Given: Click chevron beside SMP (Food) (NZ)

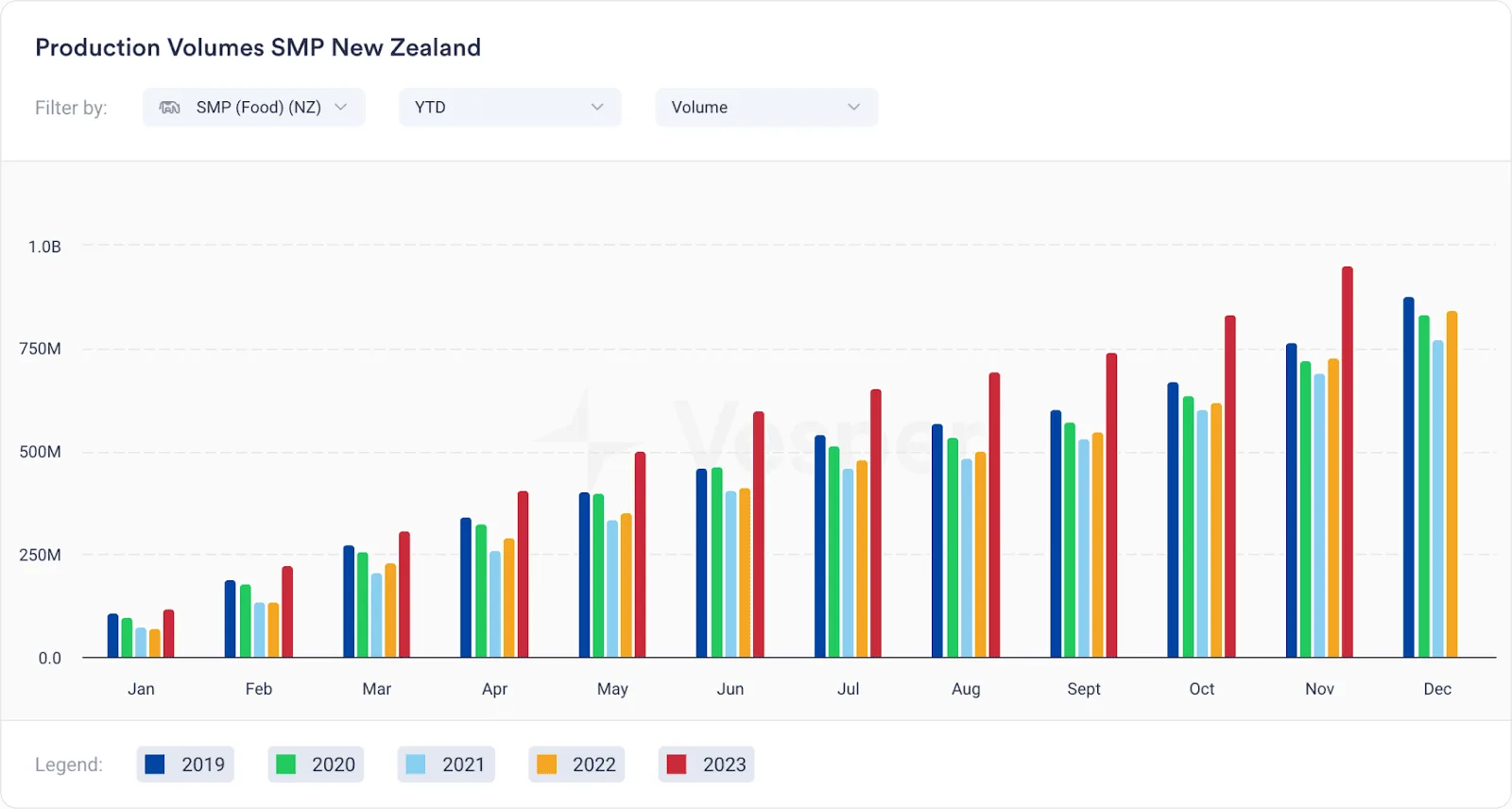Looking at the screenshot, I should pyautogui.click(x=341, y=107).
